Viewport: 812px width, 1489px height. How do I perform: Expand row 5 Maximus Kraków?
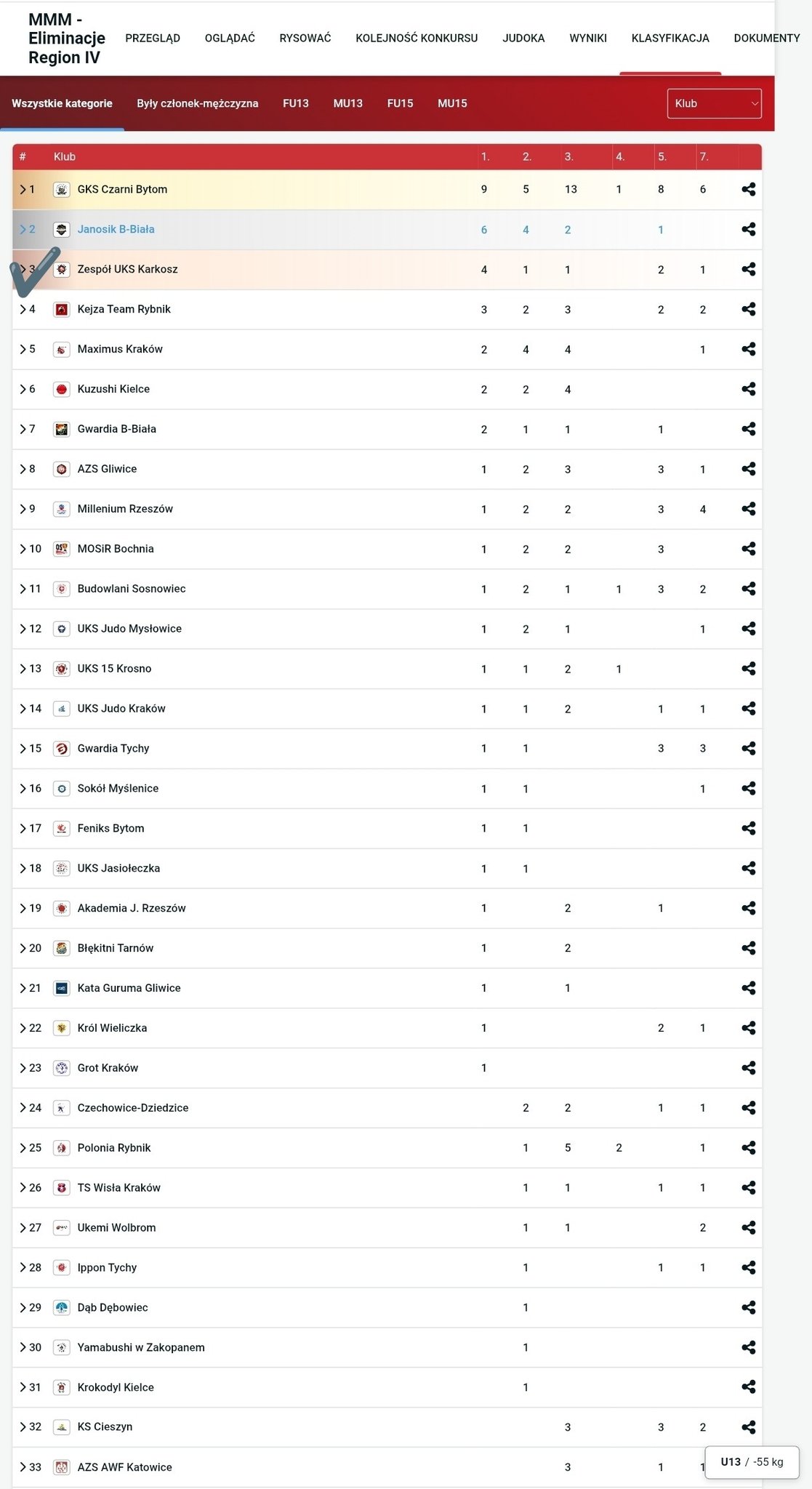click(23, 350)
